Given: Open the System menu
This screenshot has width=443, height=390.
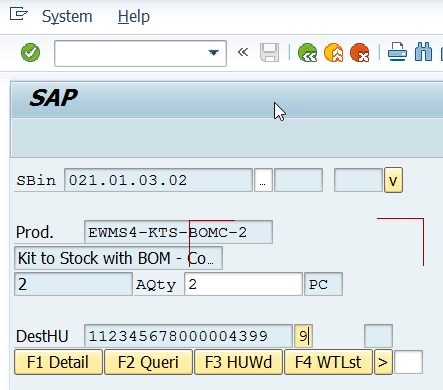Looking at the screenshot, I should point(67,16).
